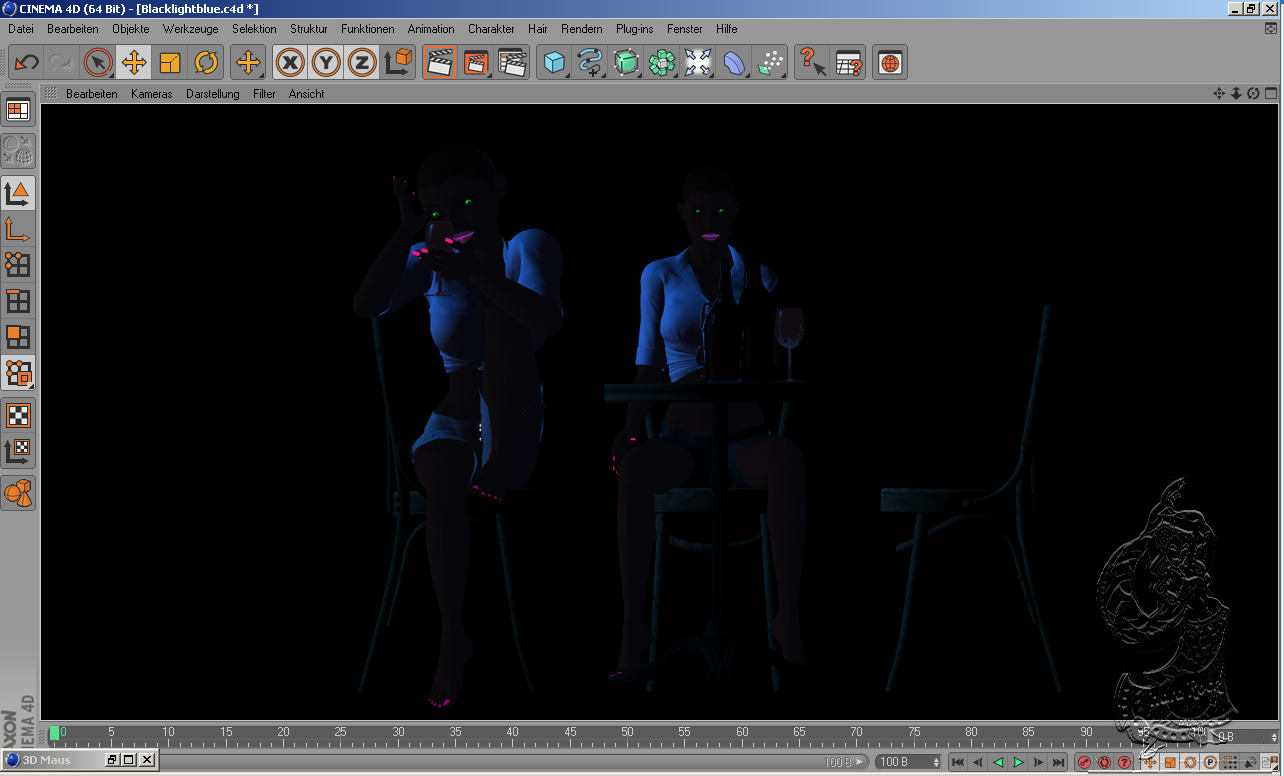The height and width of the screenshot is (776, 1284).
Task: Switch to Polygons mode
Action: pos(18,336)
